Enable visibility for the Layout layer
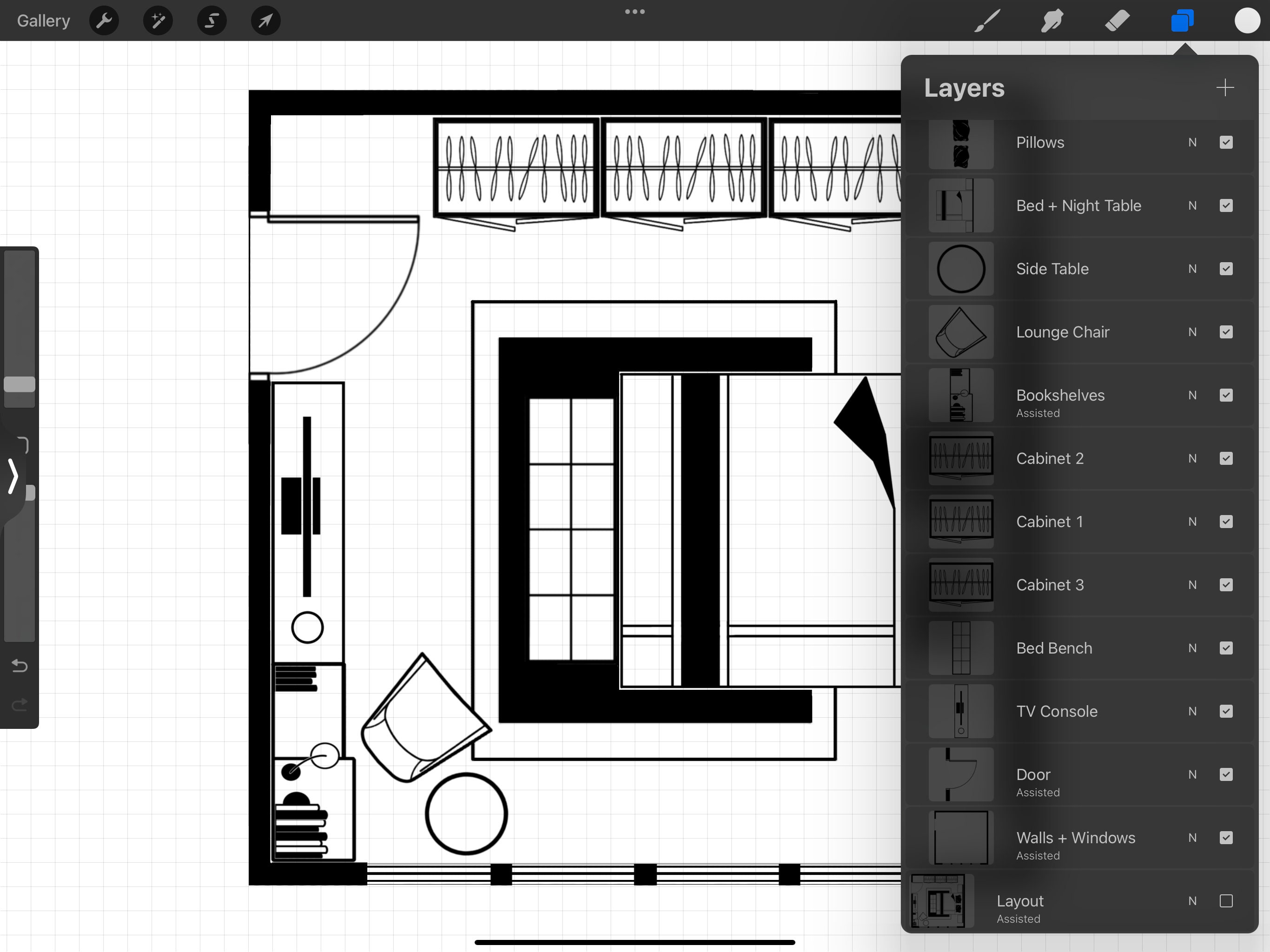The height and width of the screenshot is (952, 1270). 1226,901
